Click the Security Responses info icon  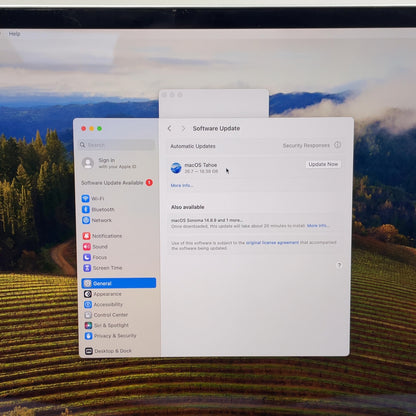pyautogui.click(x=338, y=145)
